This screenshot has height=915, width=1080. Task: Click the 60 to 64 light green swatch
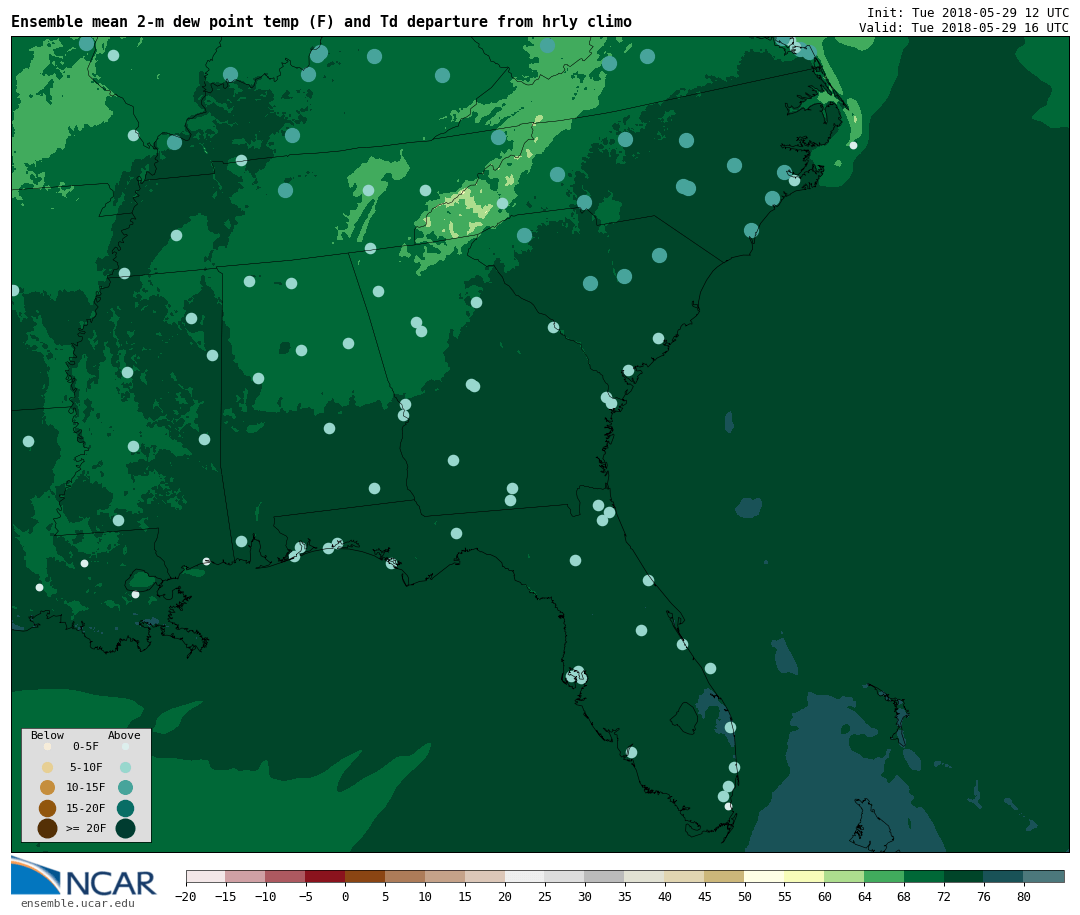tap(844, 876)
